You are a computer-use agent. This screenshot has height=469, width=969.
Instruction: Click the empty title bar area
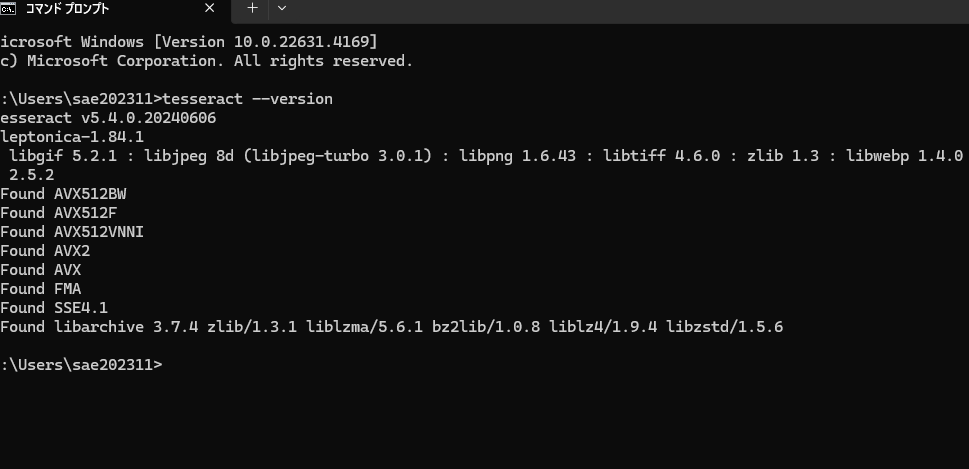tap(630, 9)
